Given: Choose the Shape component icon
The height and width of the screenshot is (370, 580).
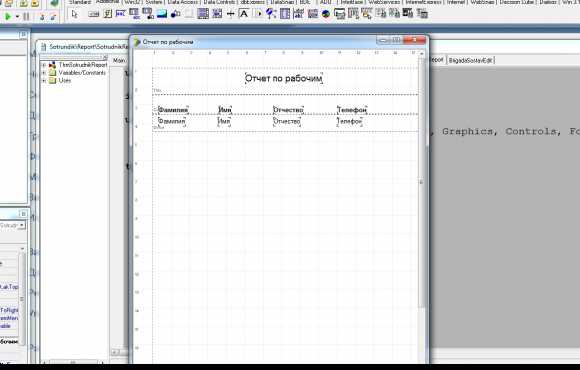Looking at the screenshot, I should tap(175, 14).
